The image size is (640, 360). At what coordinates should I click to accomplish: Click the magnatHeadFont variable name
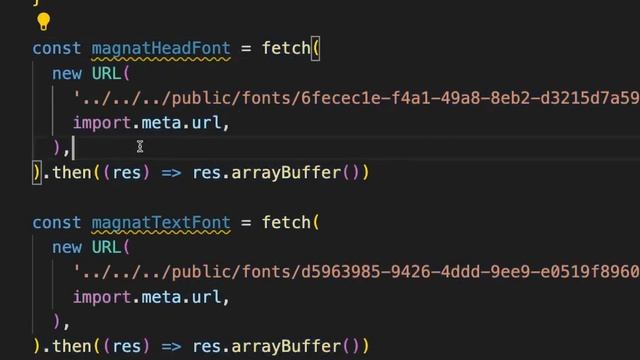[x=161, y=49]
